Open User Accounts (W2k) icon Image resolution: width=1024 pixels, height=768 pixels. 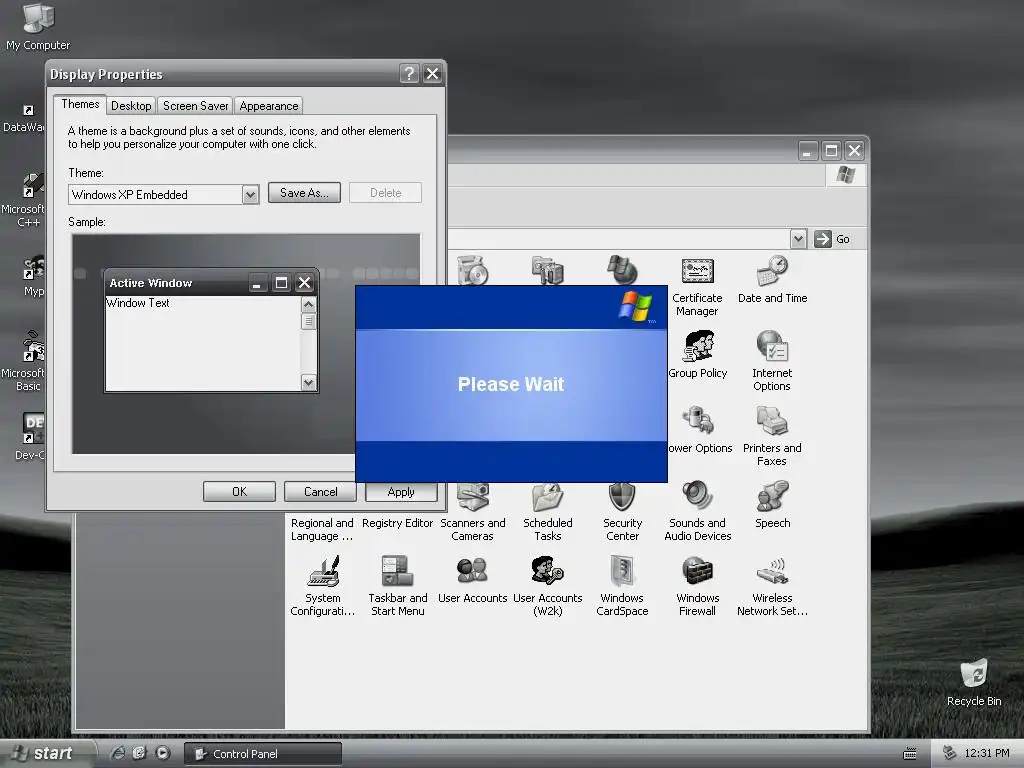547,571
